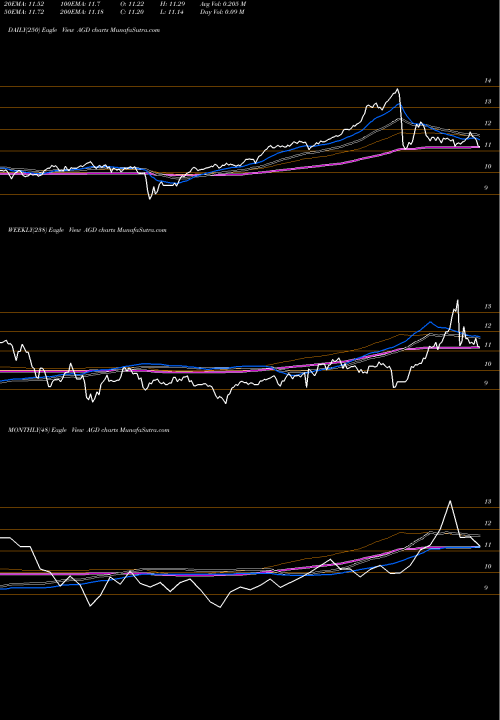The image size is (500, 720).
Task: Click the daily chart price peak near 14
Action: pyautogui.click(x=398, y=89)
